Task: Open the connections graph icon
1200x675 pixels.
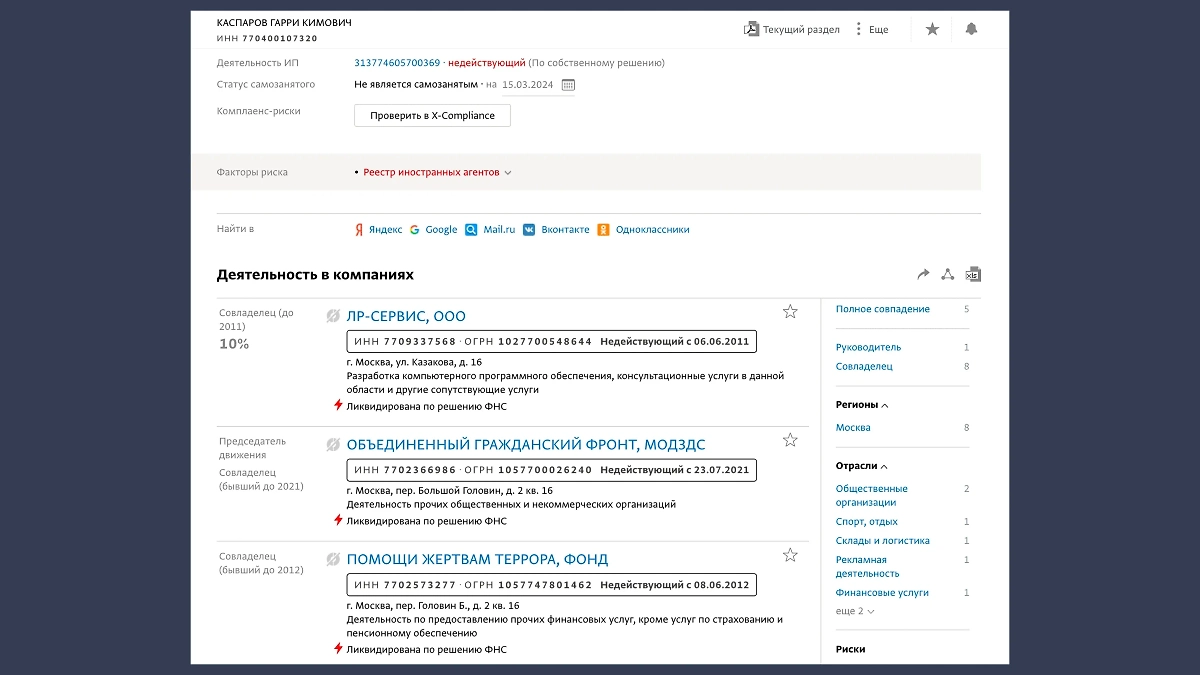Action: (x=948, y=273)
